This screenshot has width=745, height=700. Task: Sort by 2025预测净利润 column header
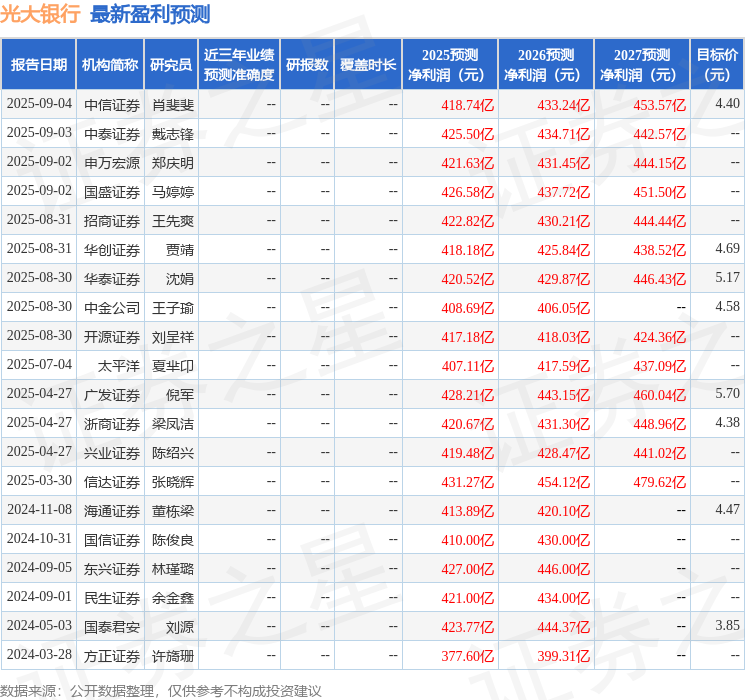click(x=449, y=65)
